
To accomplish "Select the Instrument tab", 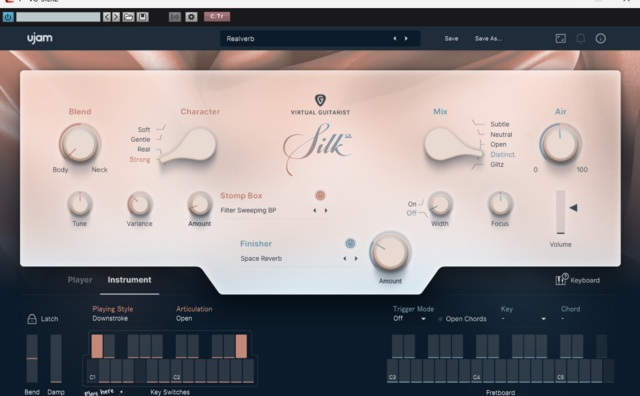I will (129, 280).
